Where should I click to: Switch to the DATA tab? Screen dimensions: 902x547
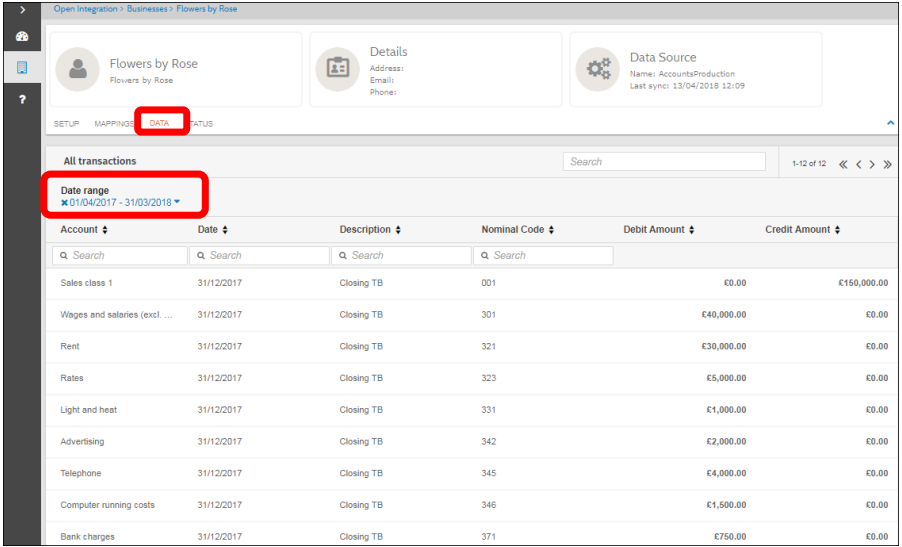pyautogui.click(x=159, y=123)
